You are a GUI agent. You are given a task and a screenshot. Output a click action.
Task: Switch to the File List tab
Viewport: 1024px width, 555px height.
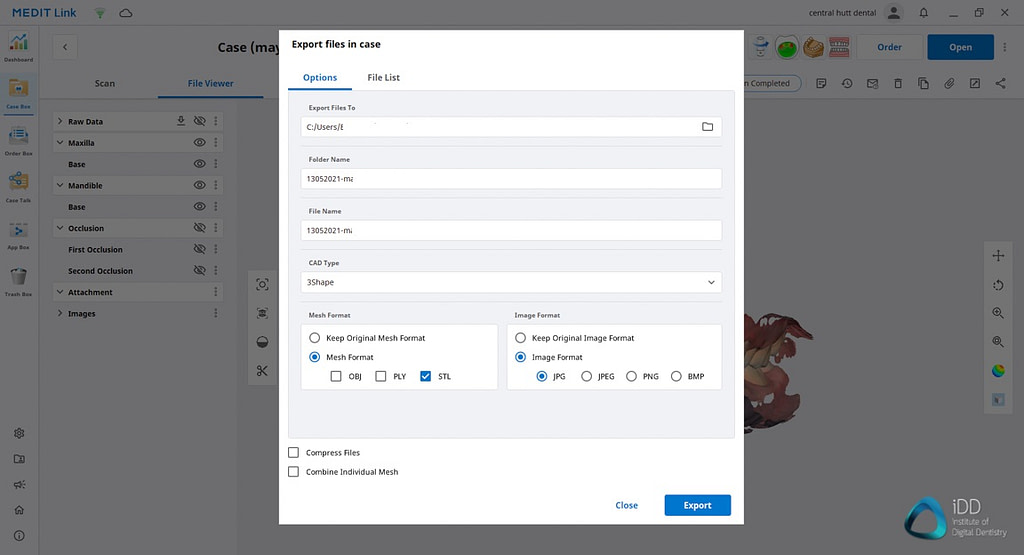point(383,77)
